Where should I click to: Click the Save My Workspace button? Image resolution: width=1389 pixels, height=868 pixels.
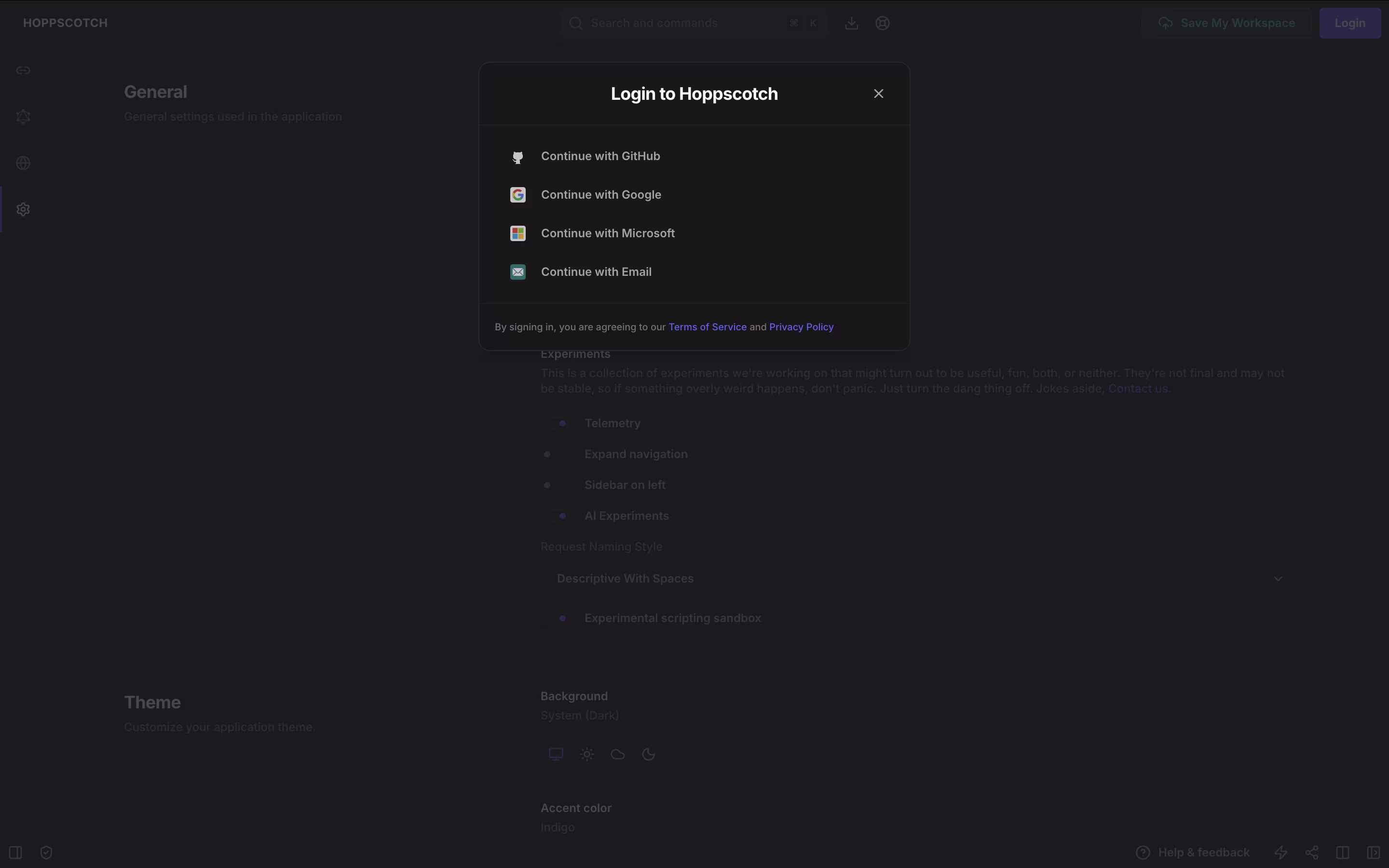1226,23
